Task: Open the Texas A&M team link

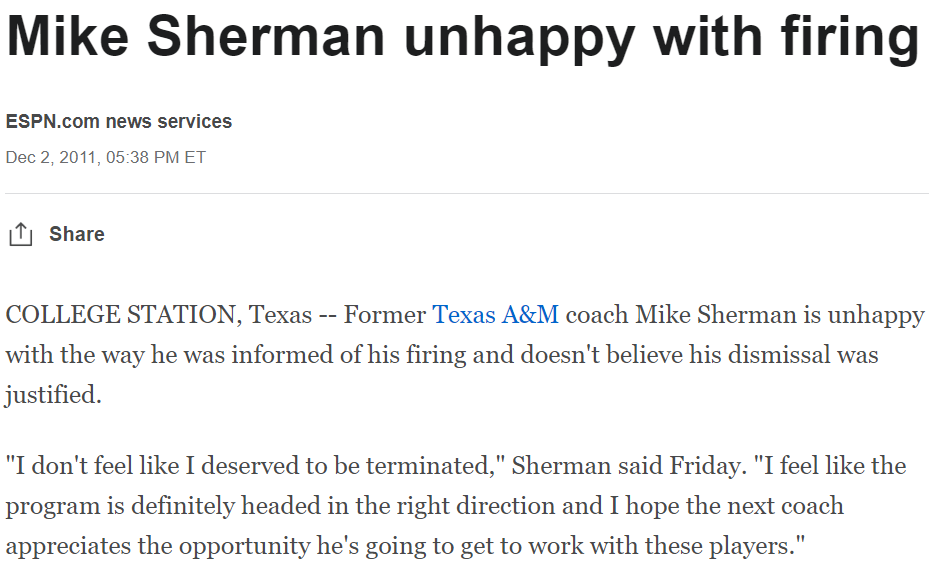Action: coord(495,315)
